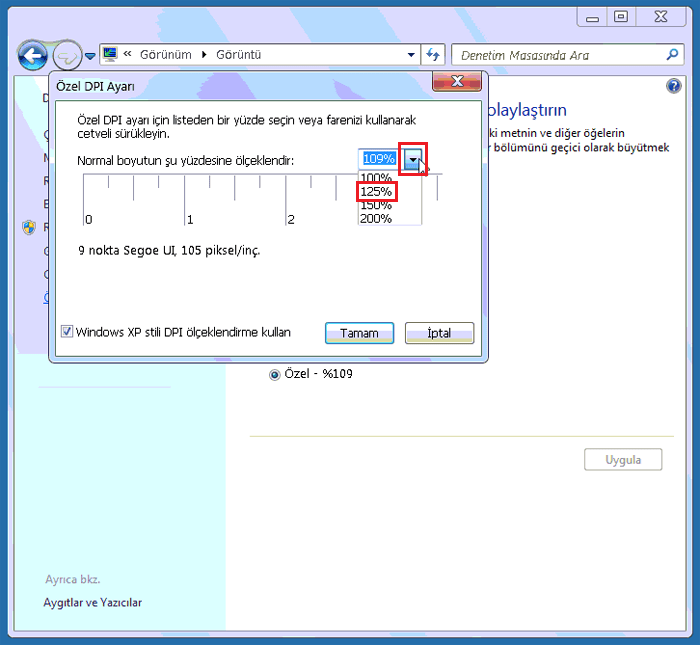Open Help with the question mark icon
The image size is (700, 645).
point(674,86)
